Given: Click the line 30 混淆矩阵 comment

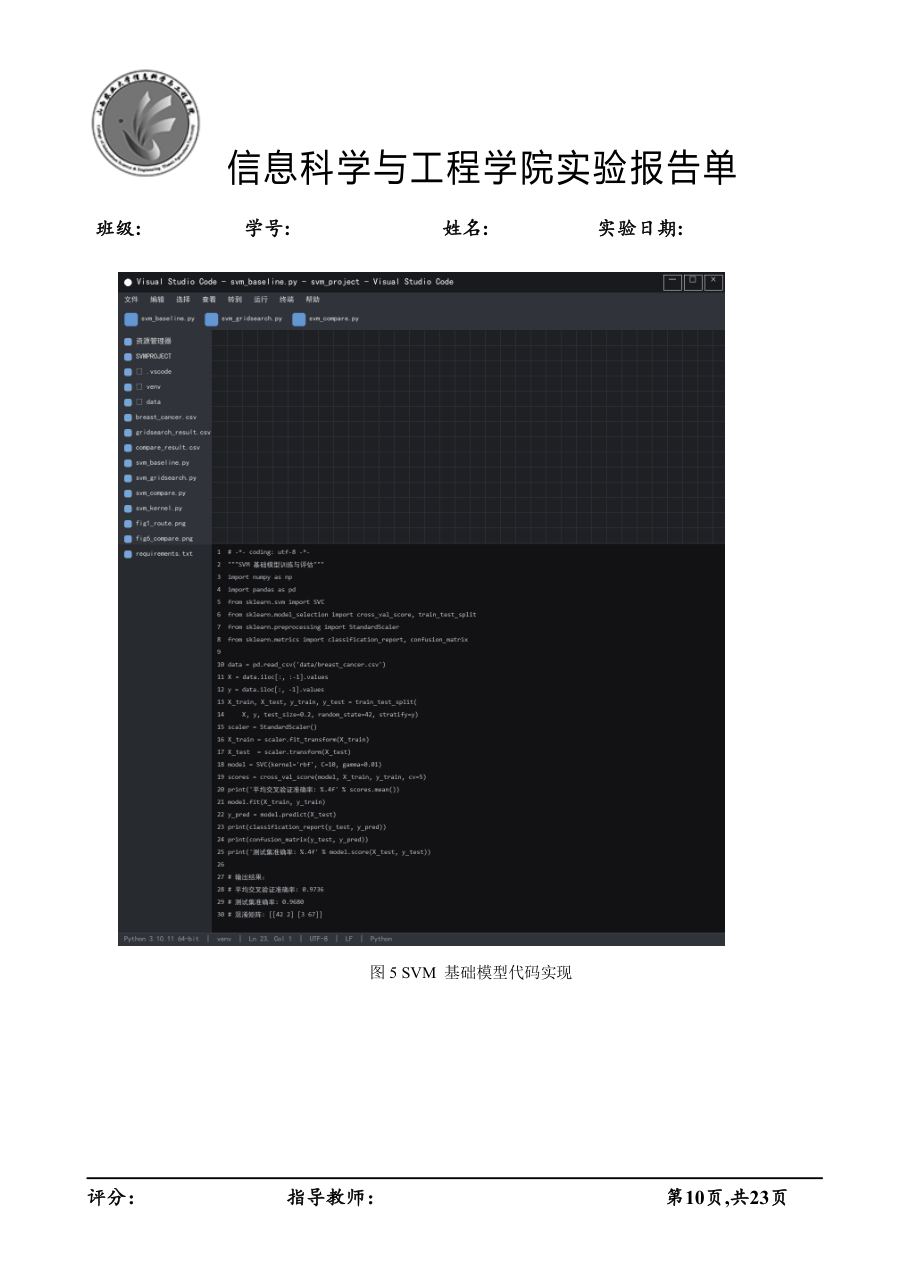Looking at the screenshot, I should pyautogui.click(x=275, y=914).
